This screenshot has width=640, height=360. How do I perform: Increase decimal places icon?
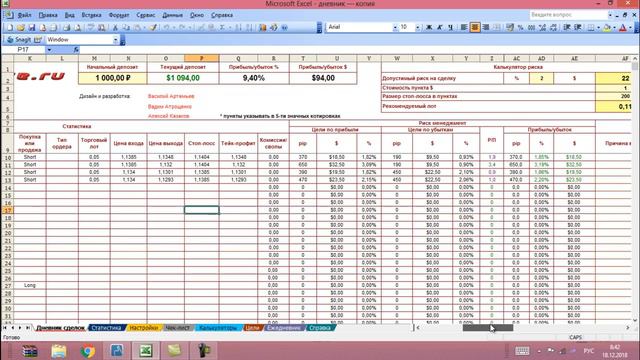(542, 27)
